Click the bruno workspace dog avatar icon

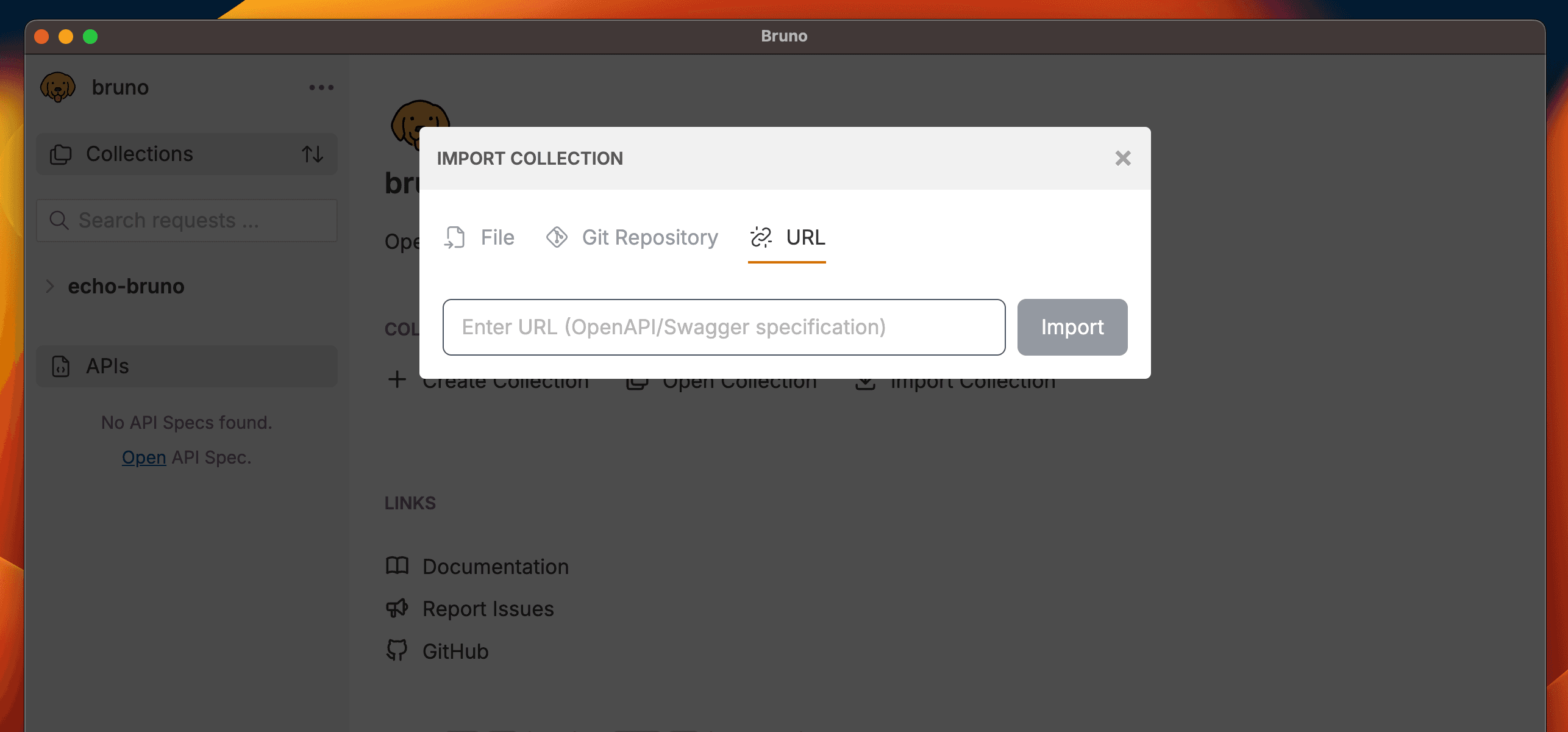click(x=57, y=87)
